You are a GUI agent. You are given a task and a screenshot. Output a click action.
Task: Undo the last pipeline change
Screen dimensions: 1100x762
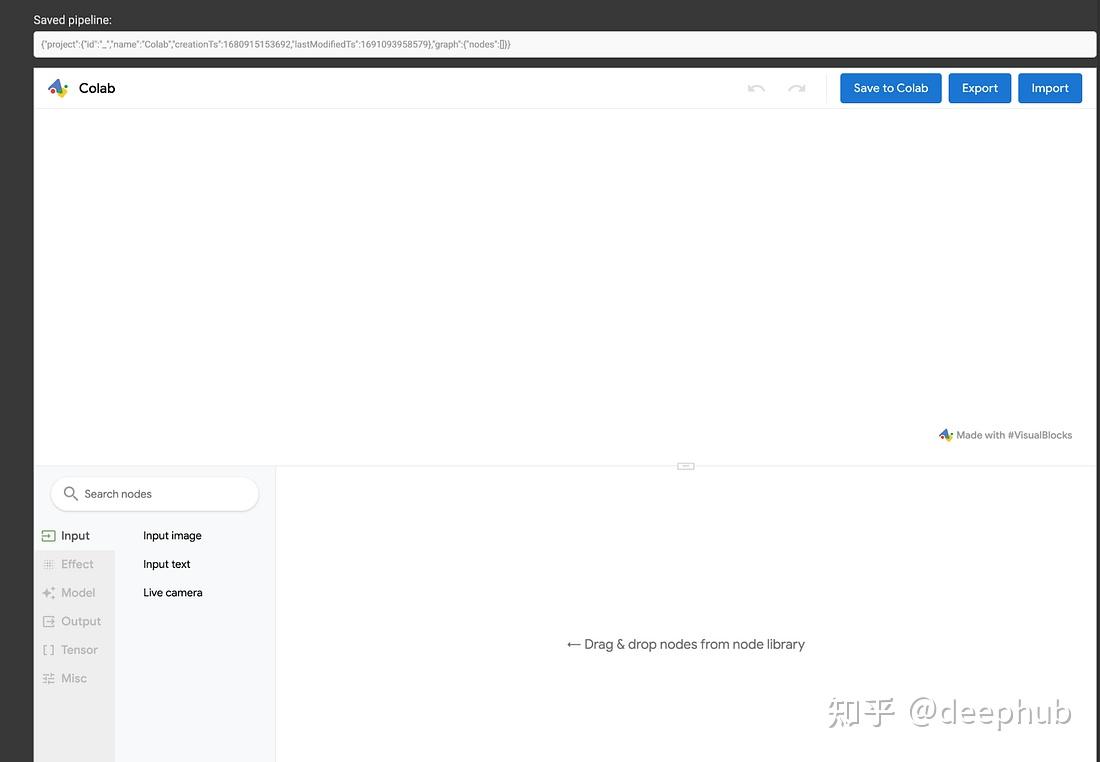pos(757,88)
